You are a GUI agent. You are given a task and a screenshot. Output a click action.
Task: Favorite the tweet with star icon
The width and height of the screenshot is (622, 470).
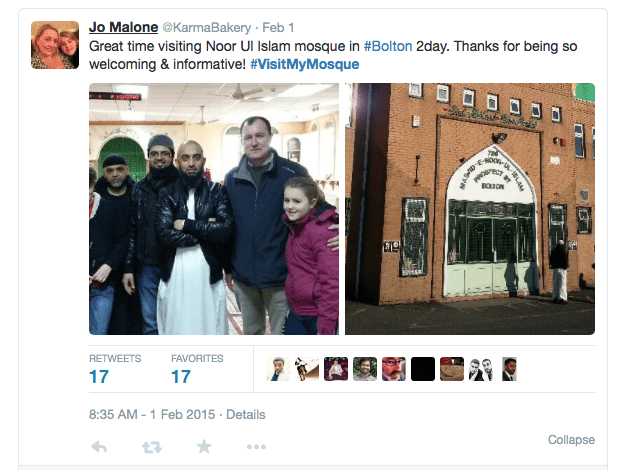coord(204,447)
